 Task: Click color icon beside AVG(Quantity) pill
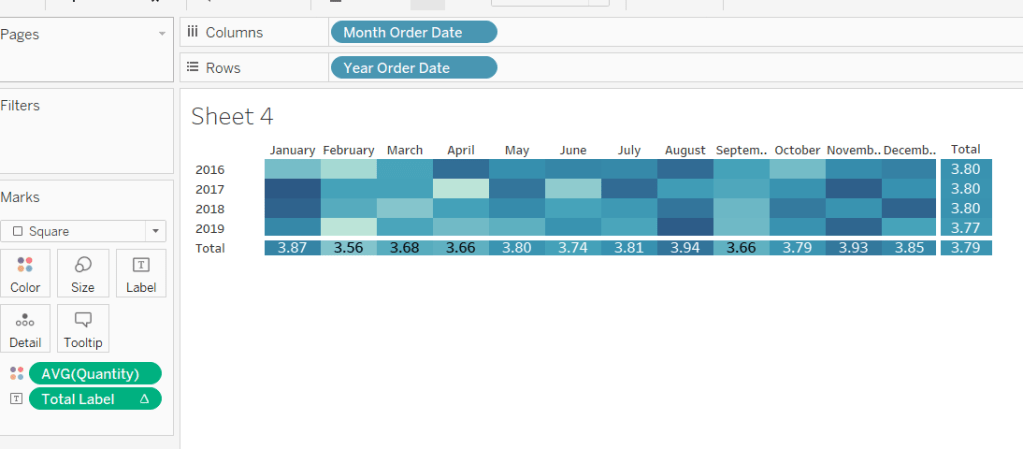(16, 373)
